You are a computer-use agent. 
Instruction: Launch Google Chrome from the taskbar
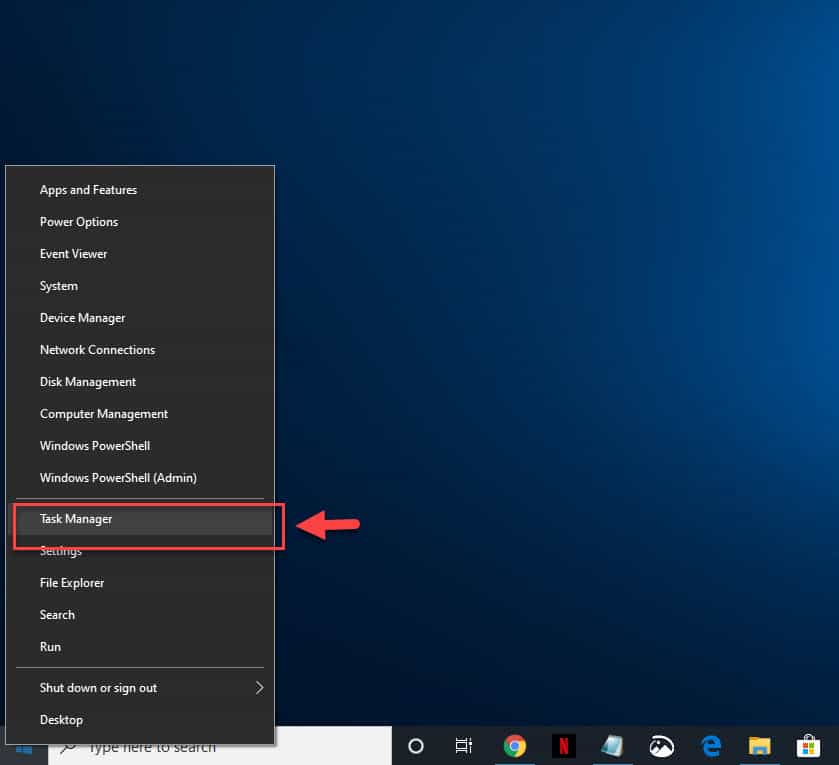pyautogui.click(x=515, y=746)
